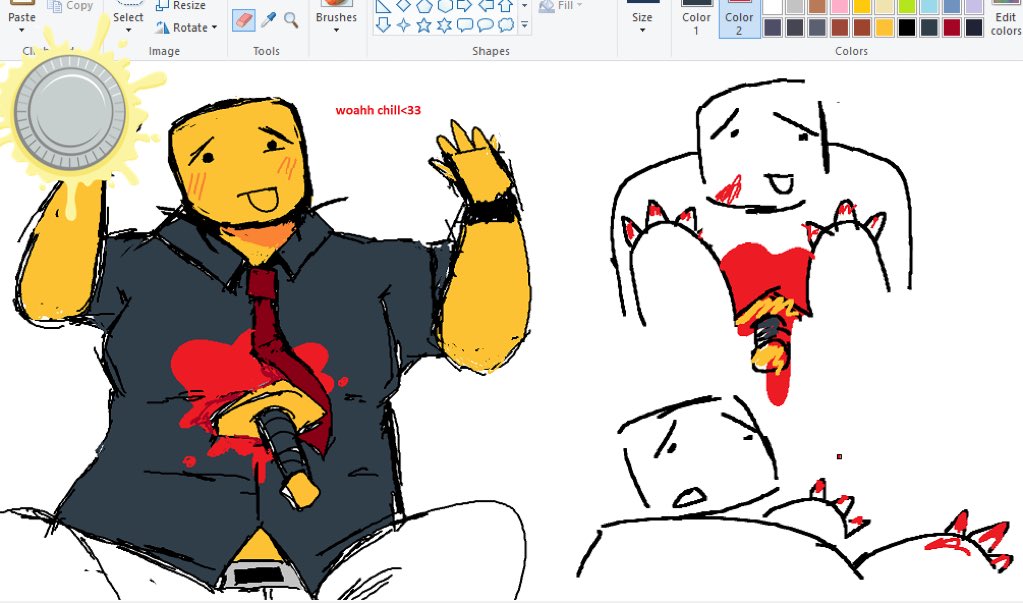
Task: Open the Brushes dropdown
Action: [336, 30]
